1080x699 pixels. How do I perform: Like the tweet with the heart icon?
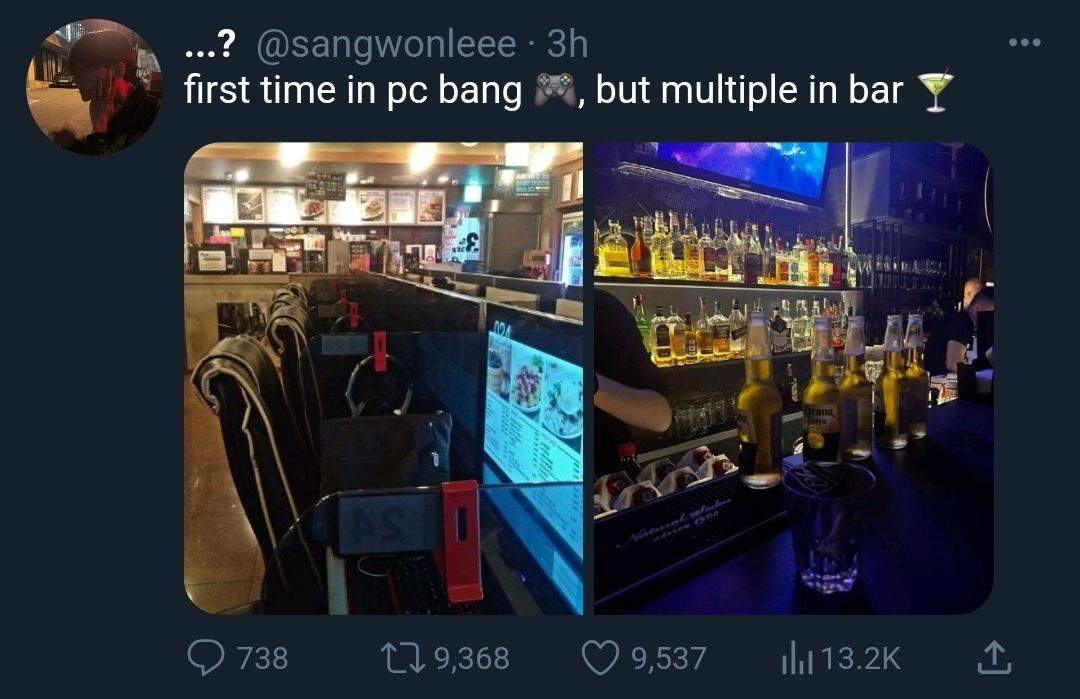pos(600,658)
